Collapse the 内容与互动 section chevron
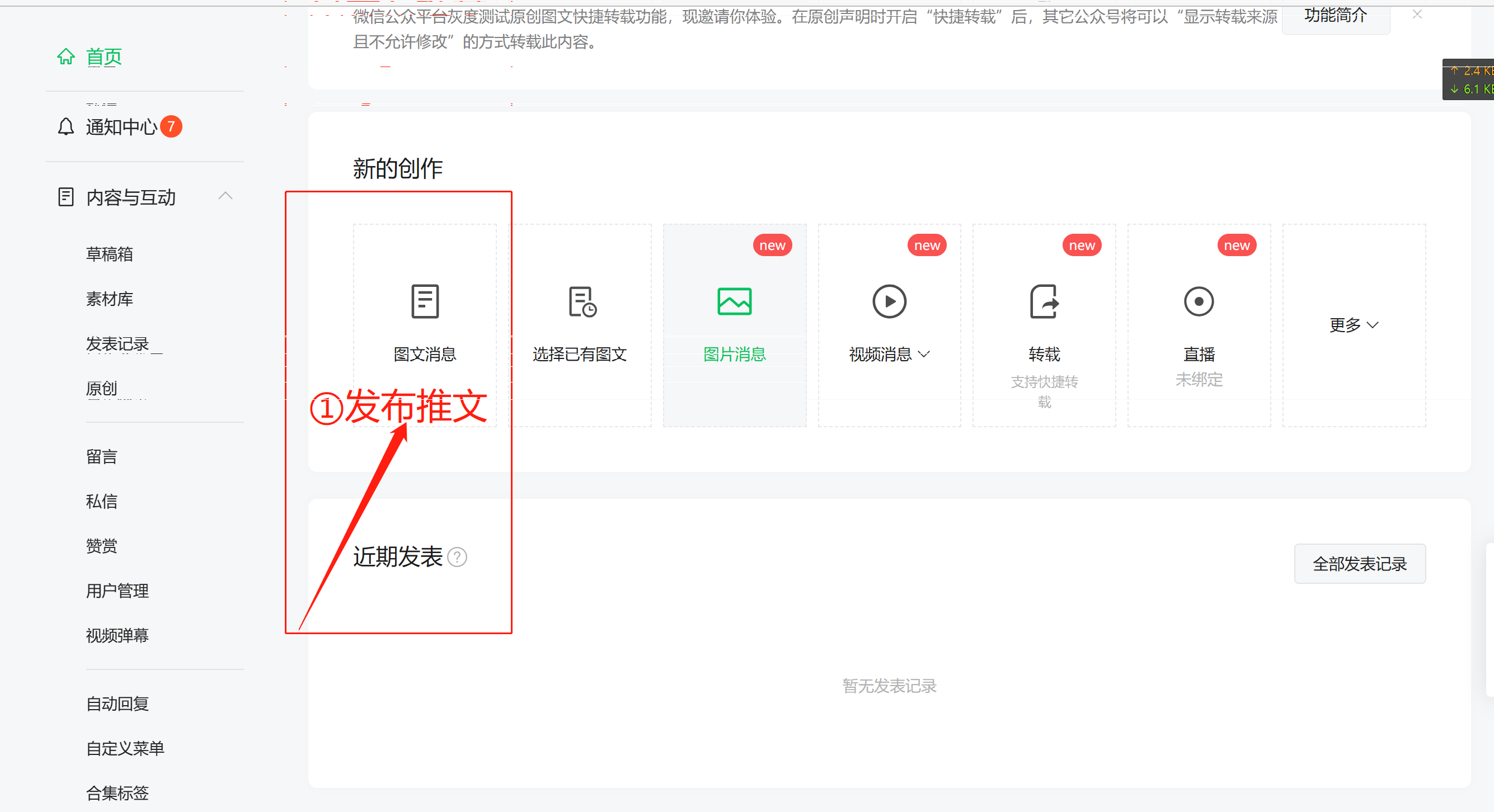The image size is (1494, 812). pos(225,196)
